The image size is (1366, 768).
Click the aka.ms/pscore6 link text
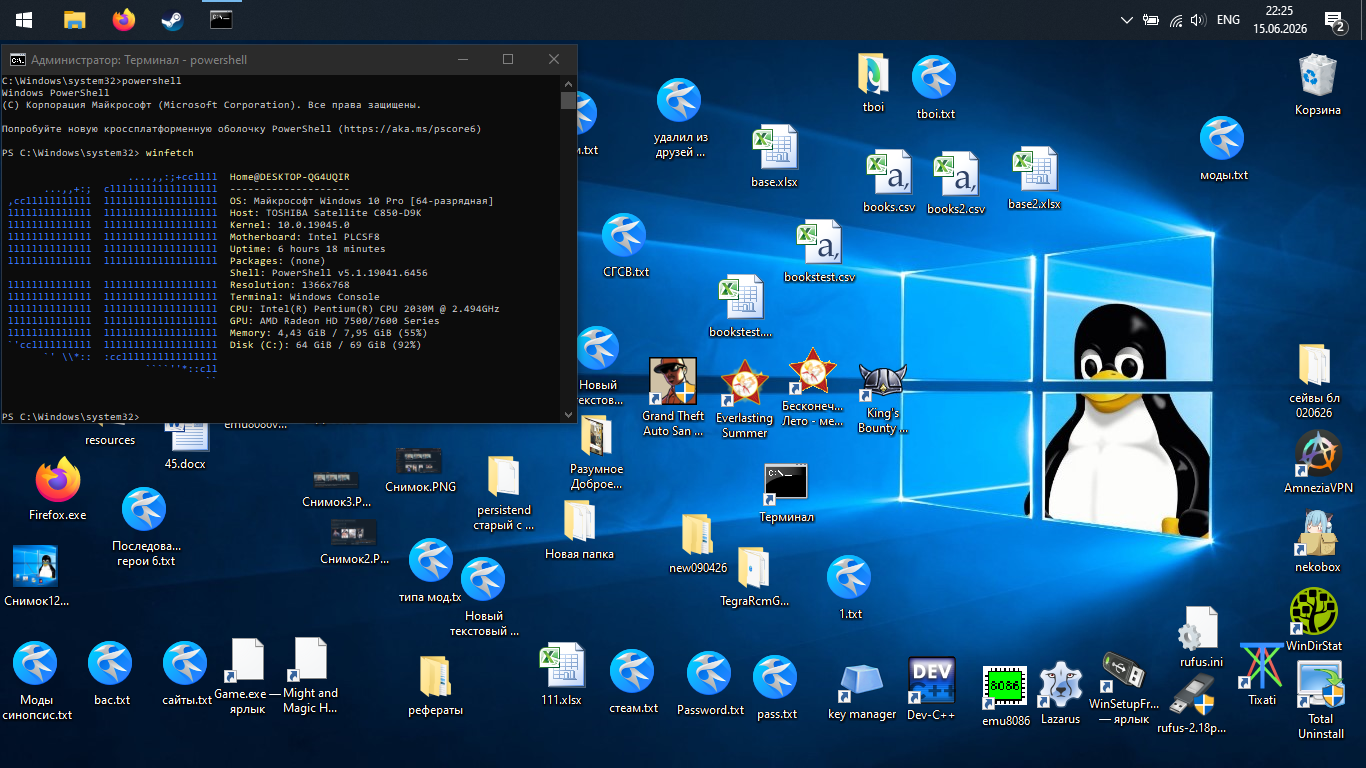[409, 129]
